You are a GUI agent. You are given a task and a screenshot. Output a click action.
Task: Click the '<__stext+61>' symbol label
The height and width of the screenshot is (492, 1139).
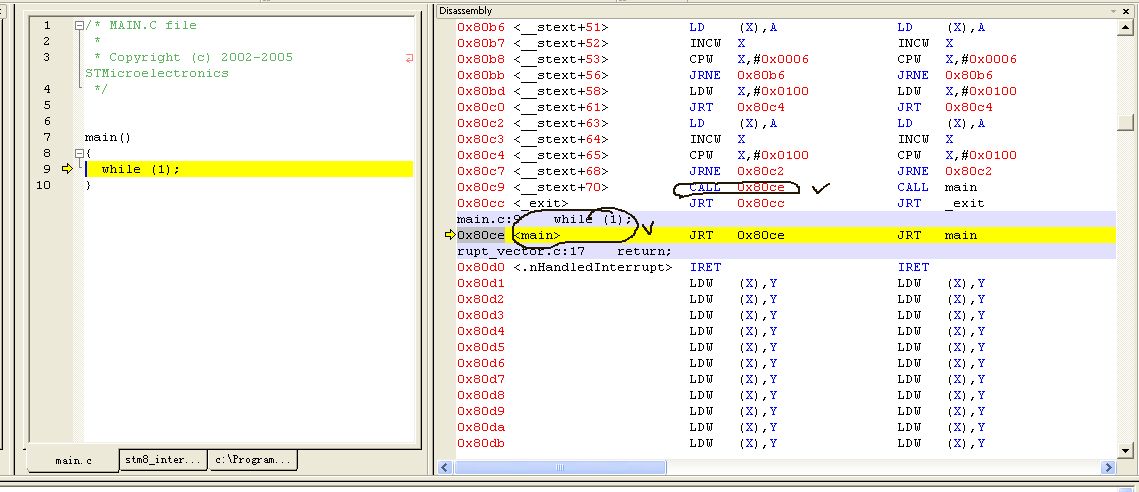pyautogui.click(x=561, y=107)
